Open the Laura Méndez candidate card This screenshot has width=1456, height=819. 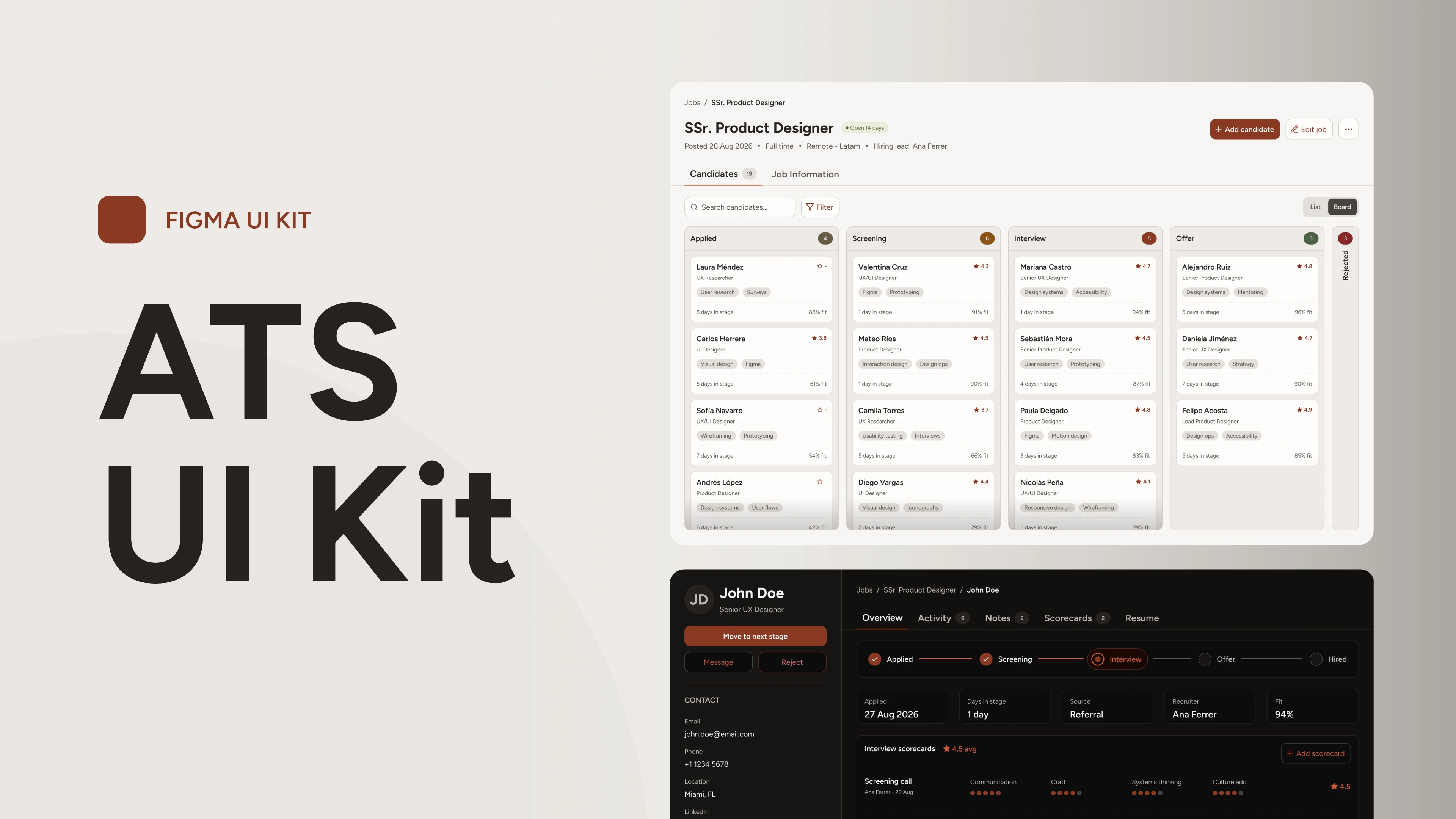click(761, 289)
